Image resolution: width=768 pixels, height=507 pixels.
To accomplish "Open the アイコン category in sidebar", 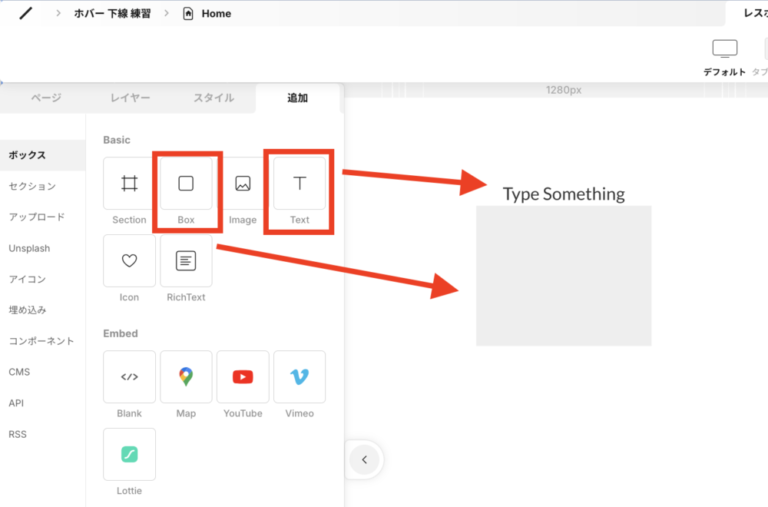I will [x=28, y=279].
